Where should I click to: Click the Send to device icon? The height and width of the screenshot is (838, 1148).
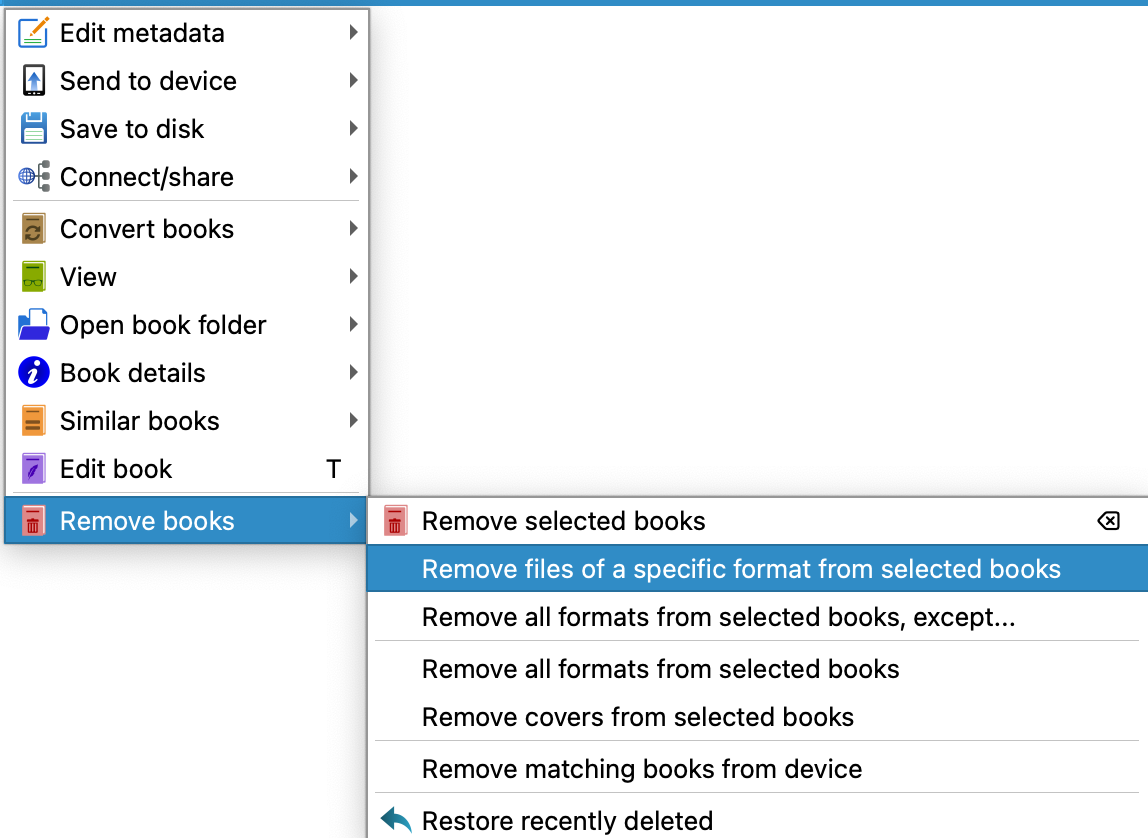pos(32,80)
